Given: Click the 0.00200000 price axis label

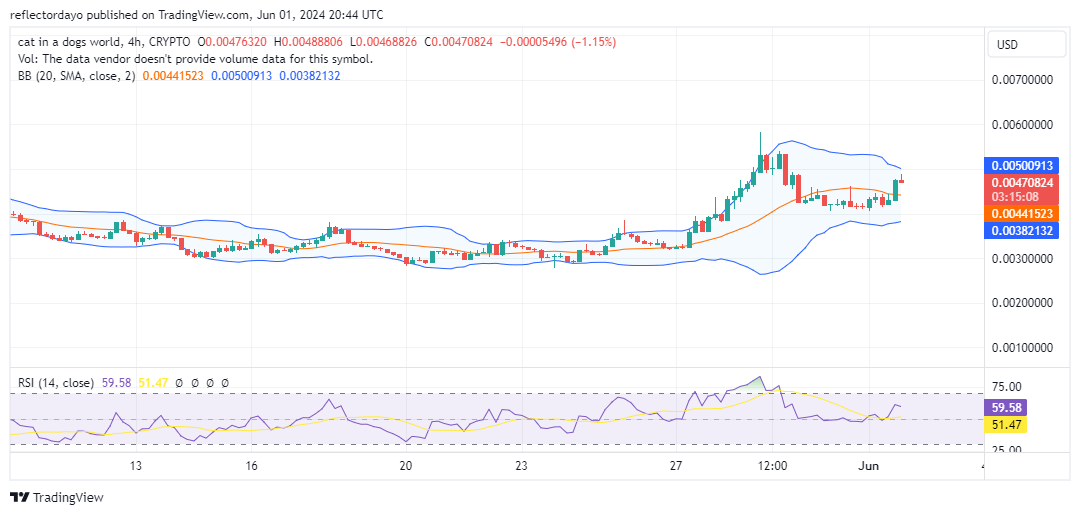Looking at the screenshot, I should (x=1023, y=303).
